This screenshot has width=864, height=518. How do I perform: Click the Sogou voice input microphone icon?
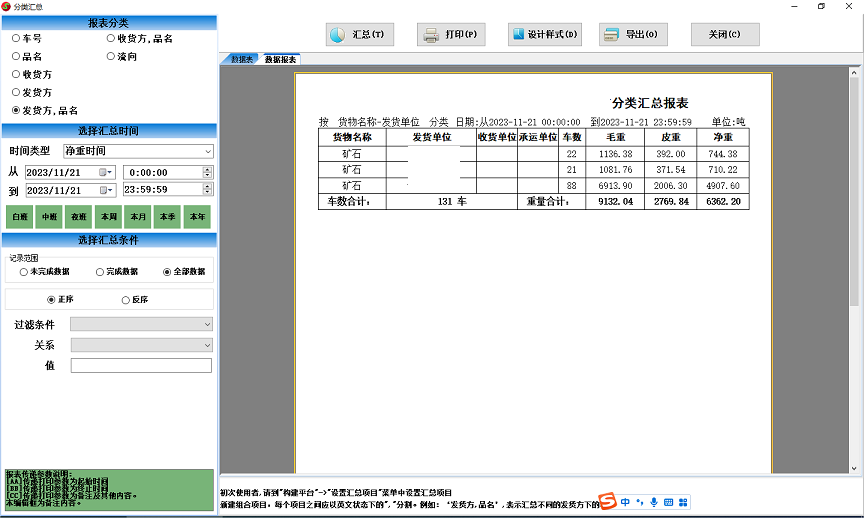click(654, 501)
